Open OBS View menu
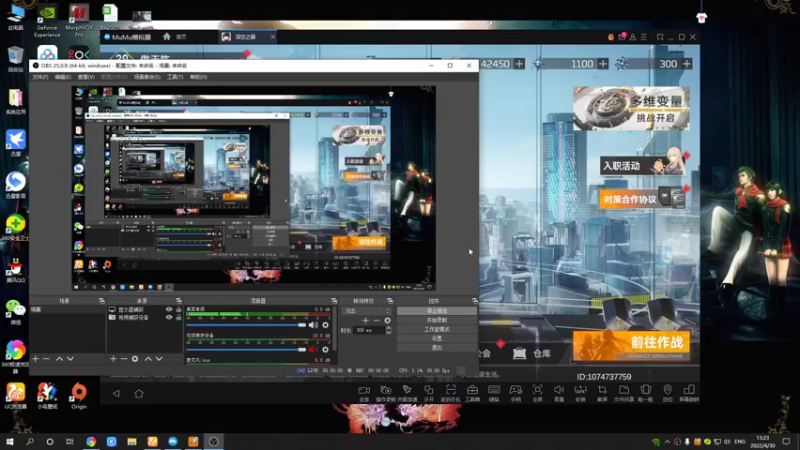This screenshot has width=800, height=450. click(86, 77)
